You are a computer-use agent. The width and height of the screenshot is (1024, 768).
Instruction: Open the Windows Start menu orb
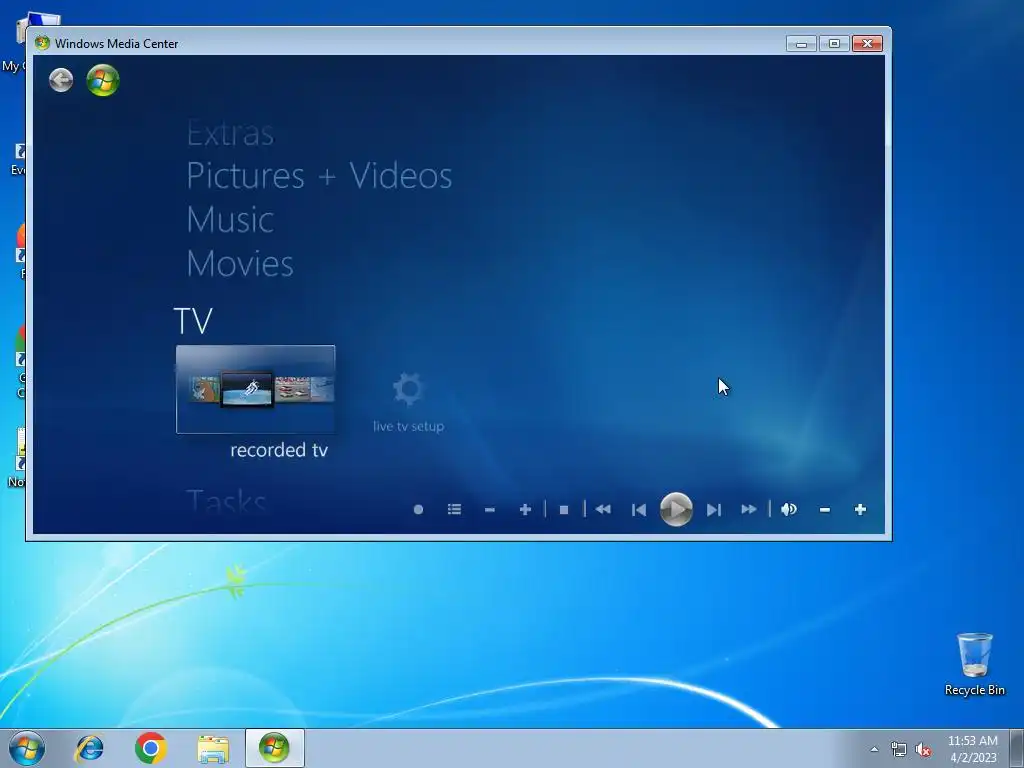pos(27,748)
